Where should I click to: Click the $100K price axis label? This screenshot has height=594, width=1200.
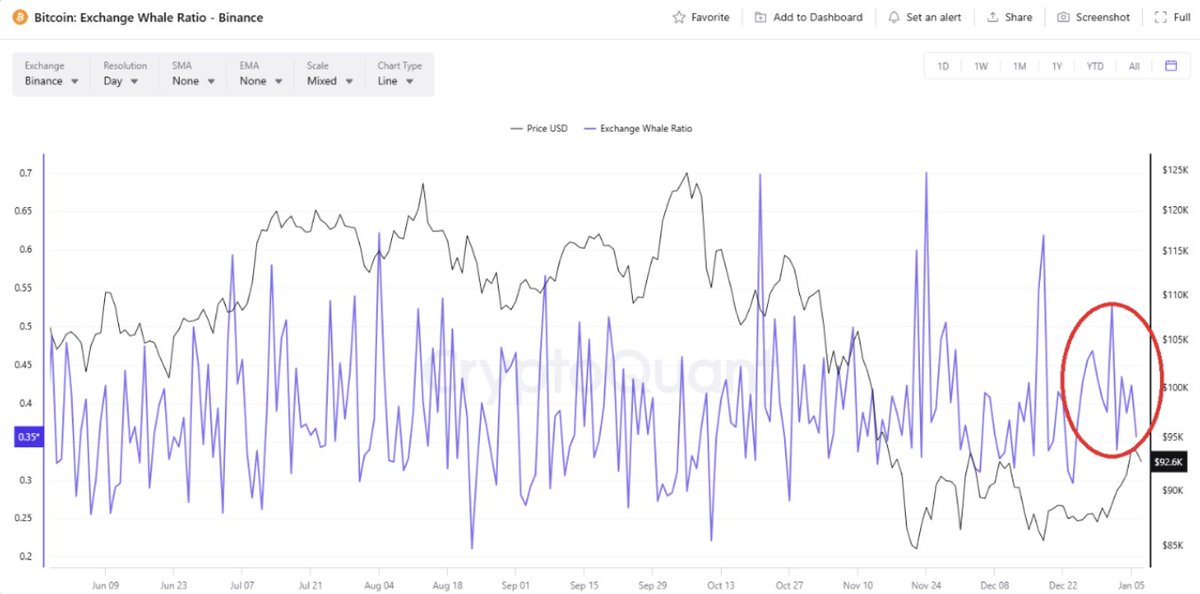[1174, 387]
